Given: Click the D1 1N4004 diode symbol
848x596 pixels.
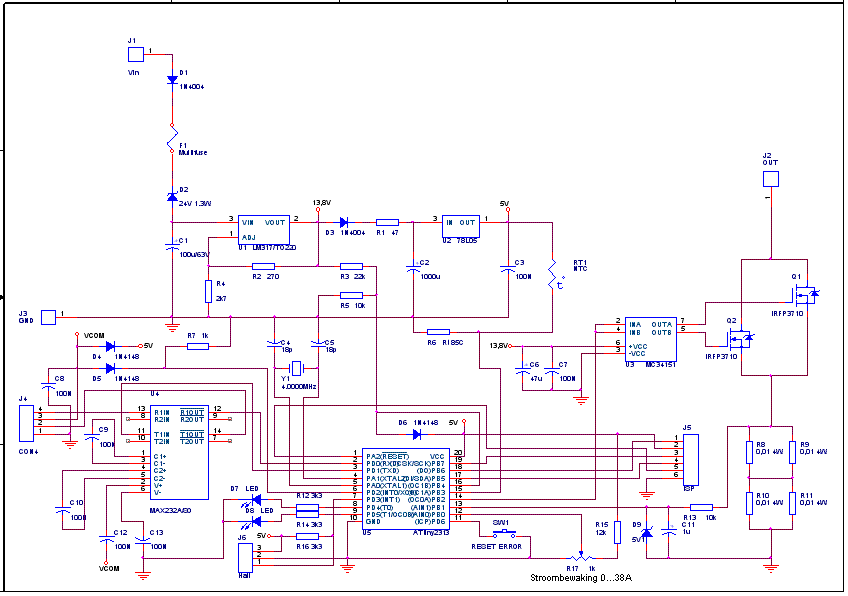Looking at the screenshot, I should click(172, 79).
